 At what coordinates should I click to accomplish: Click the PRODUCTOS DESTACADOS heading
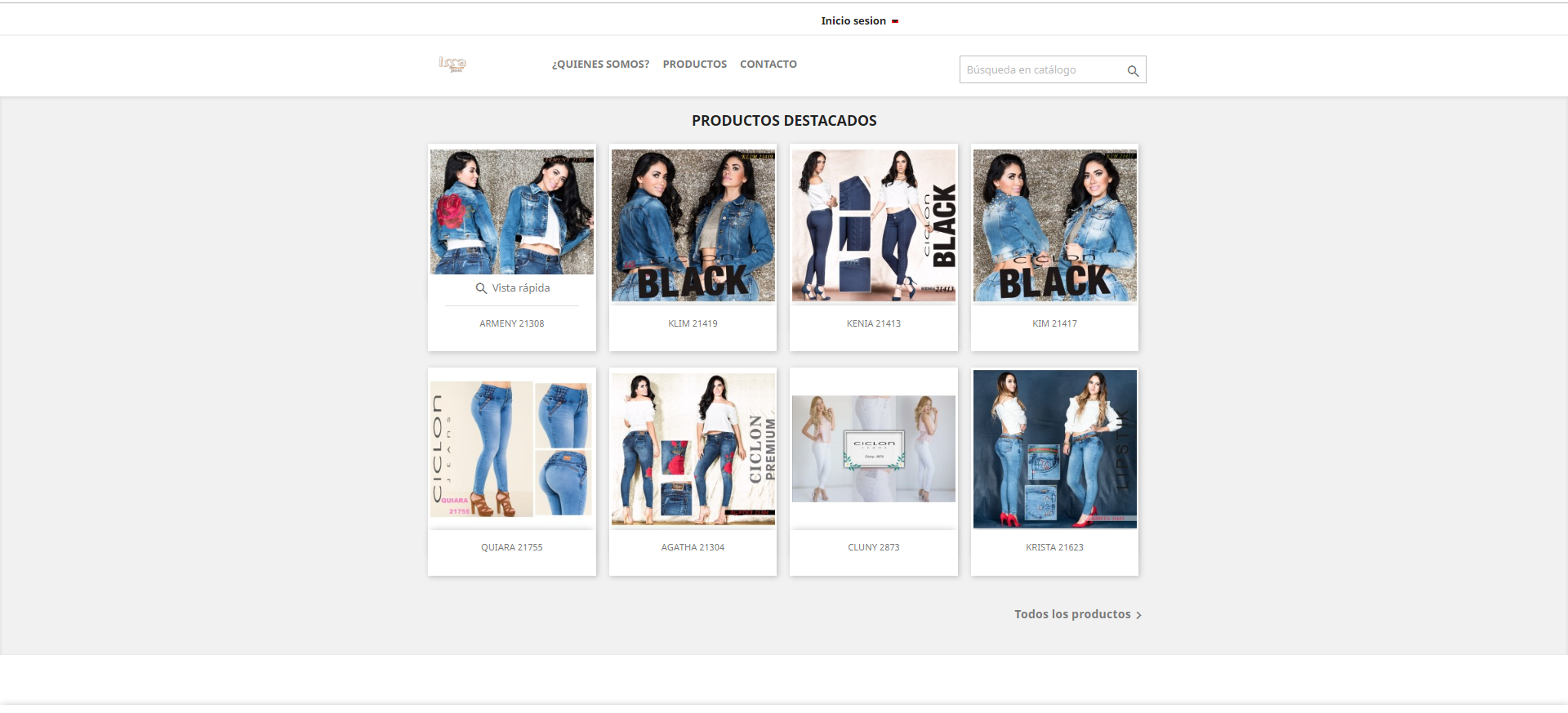pos(784,121)
